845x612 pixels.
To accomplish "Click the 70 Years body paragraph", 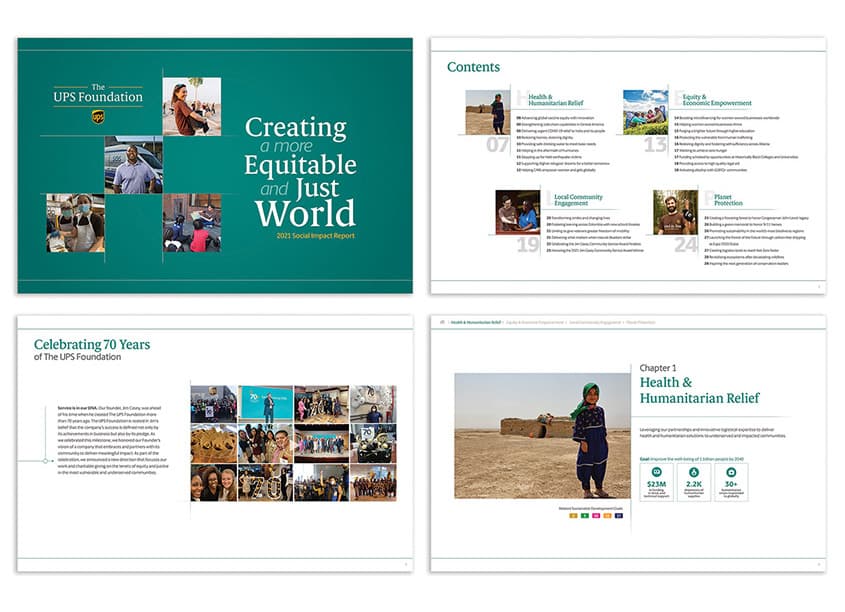I will click(113, 440).
